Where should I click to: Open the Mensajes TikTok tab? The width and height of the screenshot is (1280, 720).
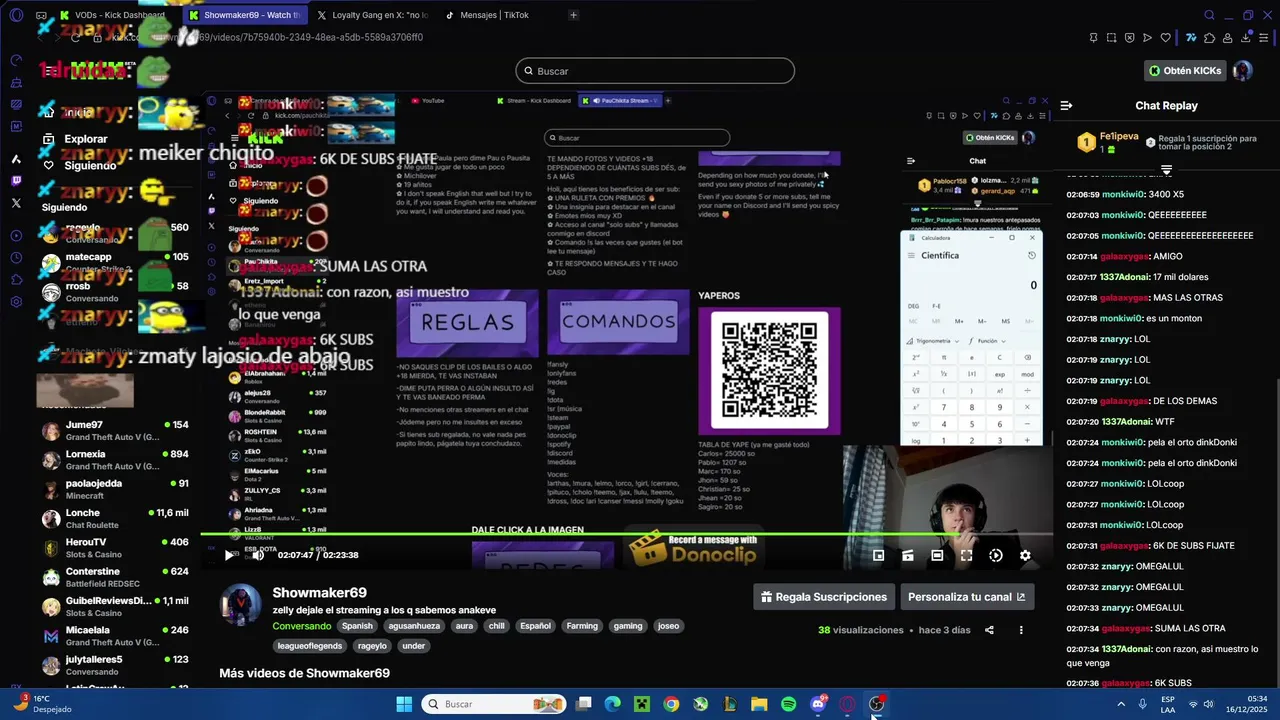493,15
